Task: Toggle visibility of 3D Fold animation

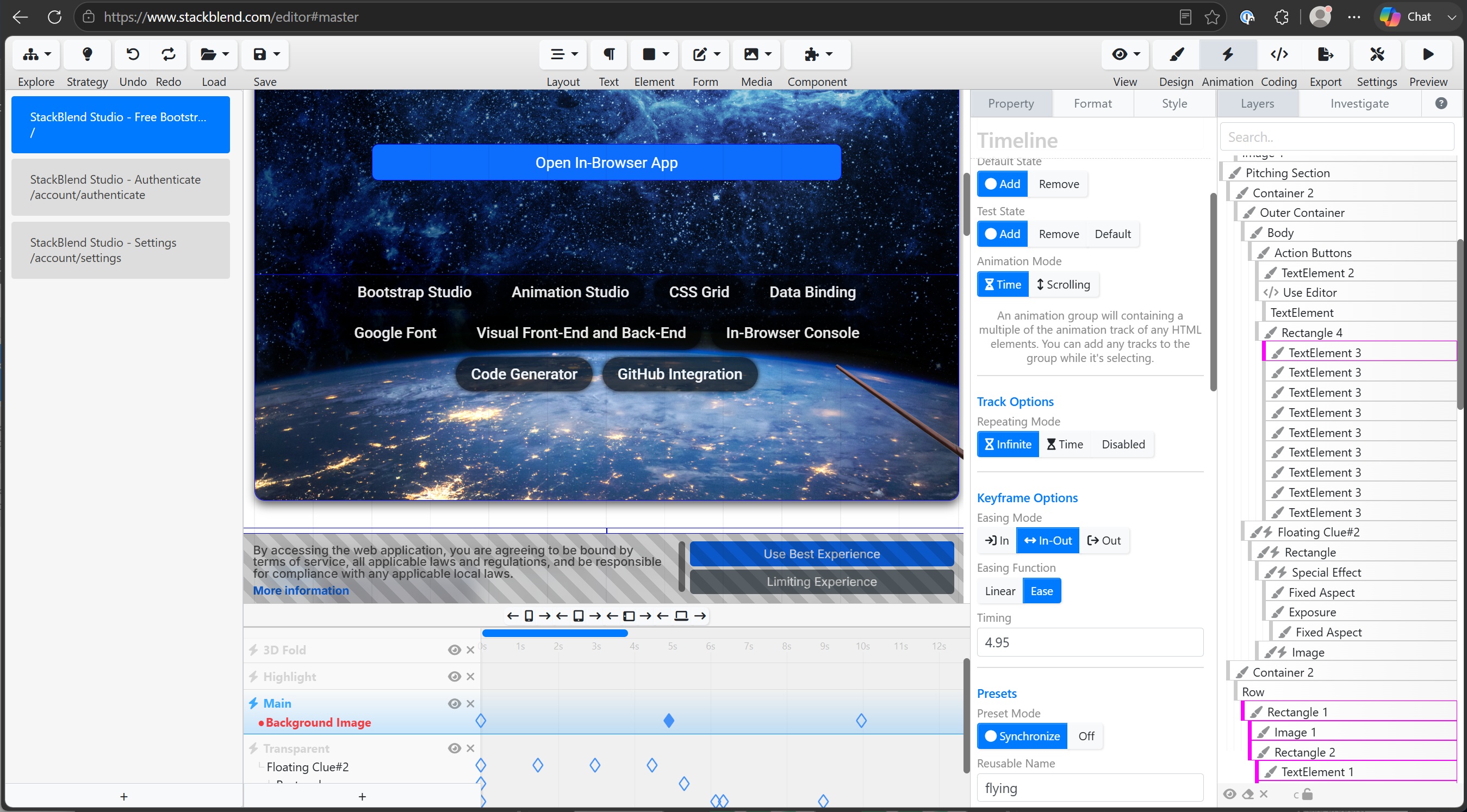Action: click(454, 650)
